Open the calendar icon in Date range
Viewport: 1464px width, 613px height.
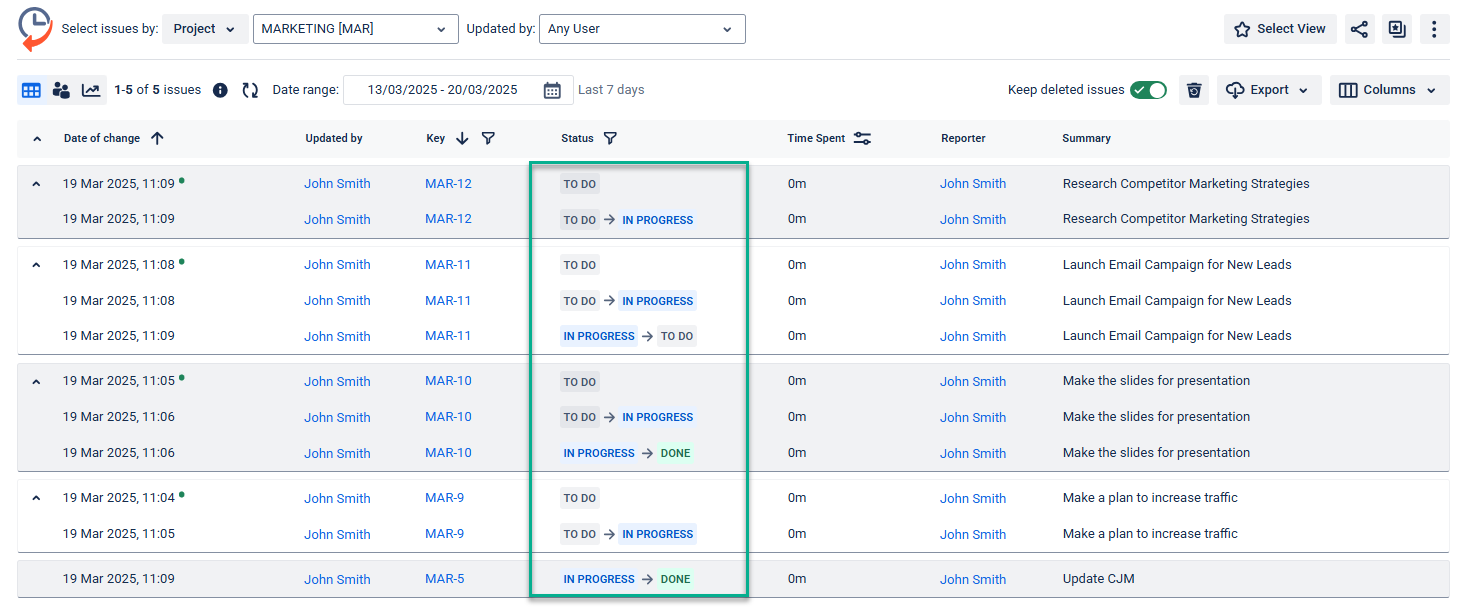pos(553,89)
